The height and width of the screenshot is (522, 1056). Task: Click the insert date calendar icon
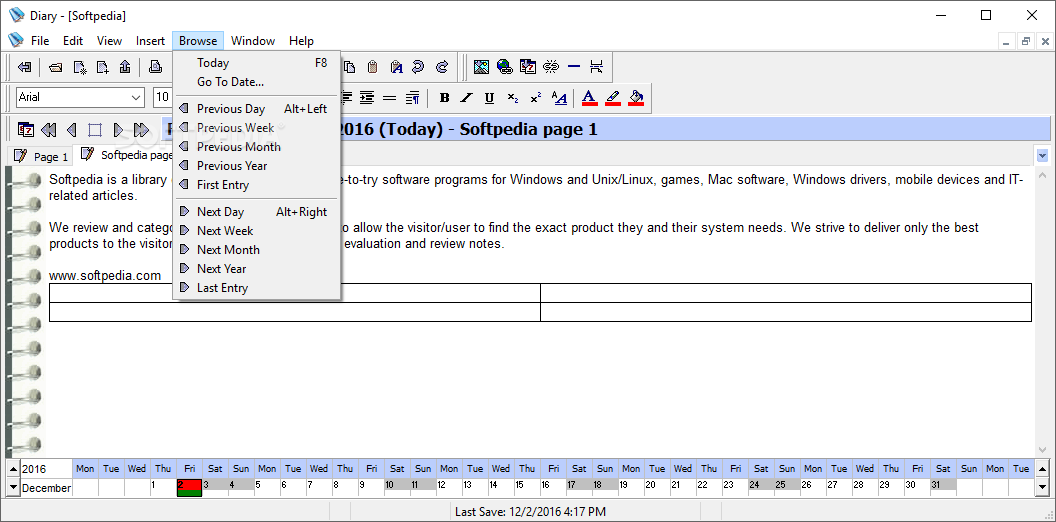pos(528,67)
